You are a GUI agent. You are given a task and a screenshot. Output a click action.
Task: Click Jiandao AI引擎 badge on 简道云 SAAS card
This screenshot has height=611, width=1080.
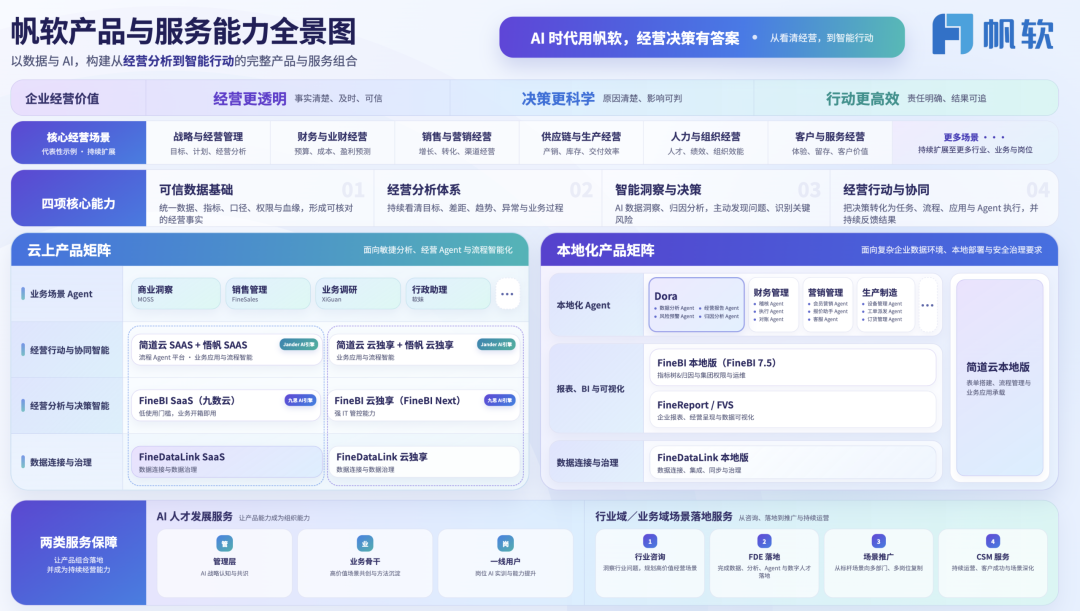(x=299, y=344)
